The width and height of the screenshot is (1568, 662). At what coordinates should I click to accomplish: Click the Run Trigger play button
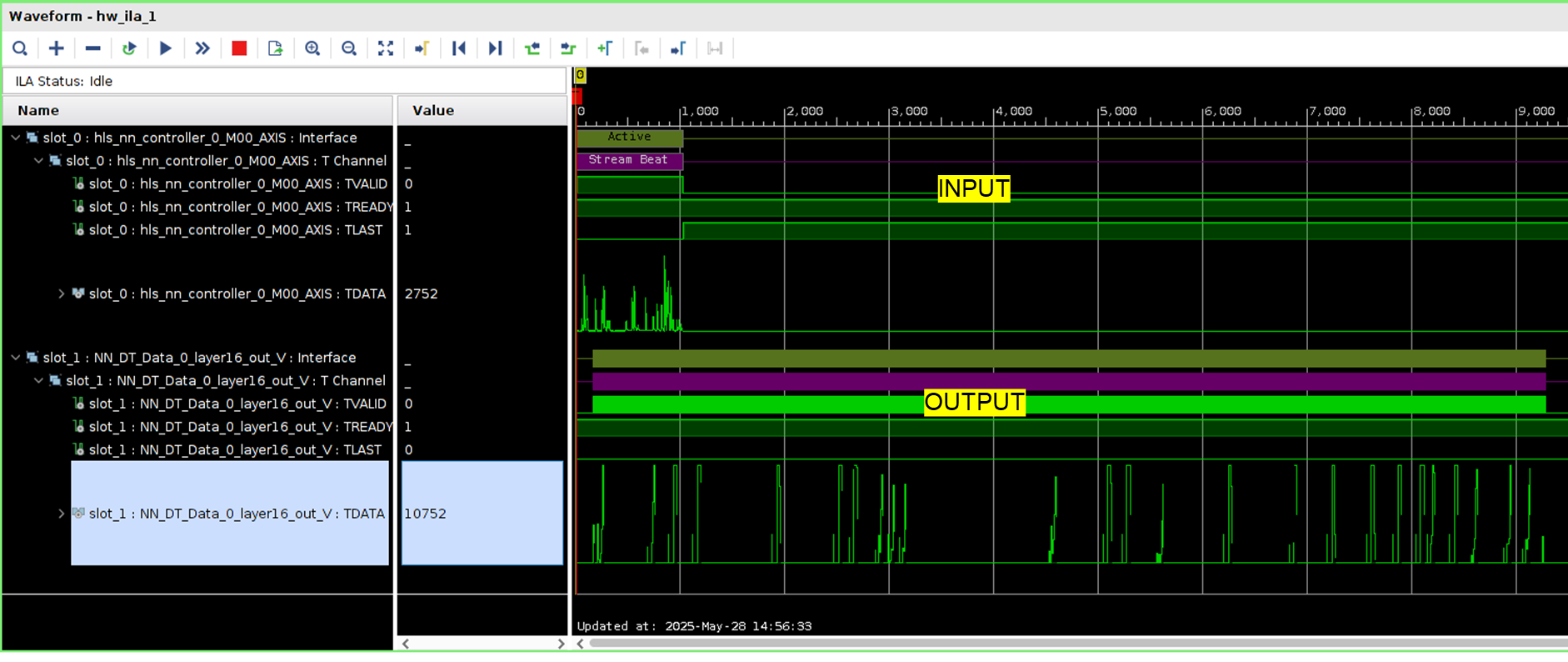click(x=165, y=48)
